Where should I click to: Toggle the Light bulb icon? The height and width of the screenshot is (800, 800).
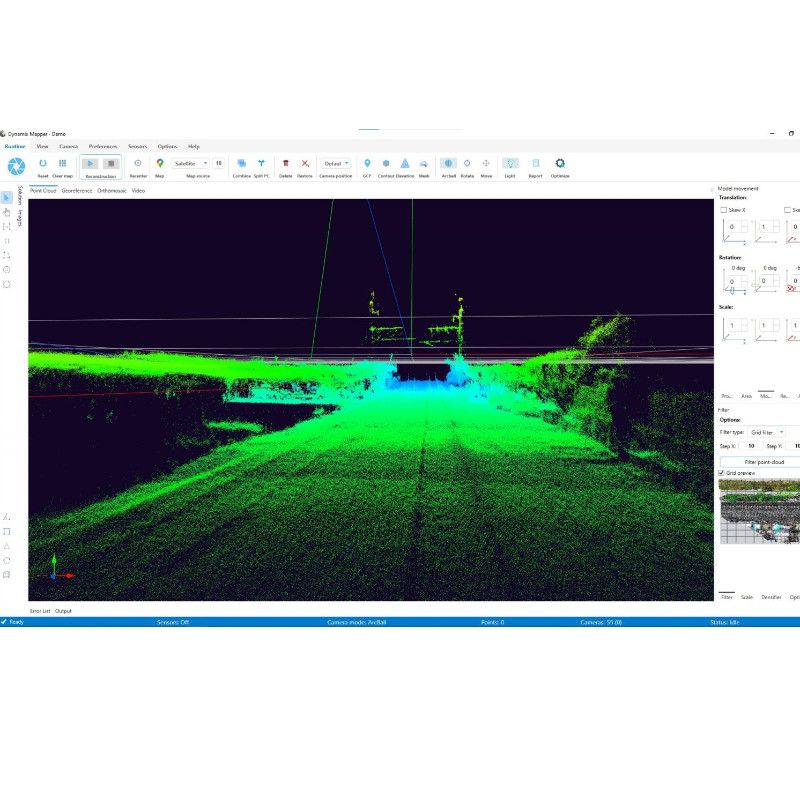pyautogui.click(x=510, y=163)
